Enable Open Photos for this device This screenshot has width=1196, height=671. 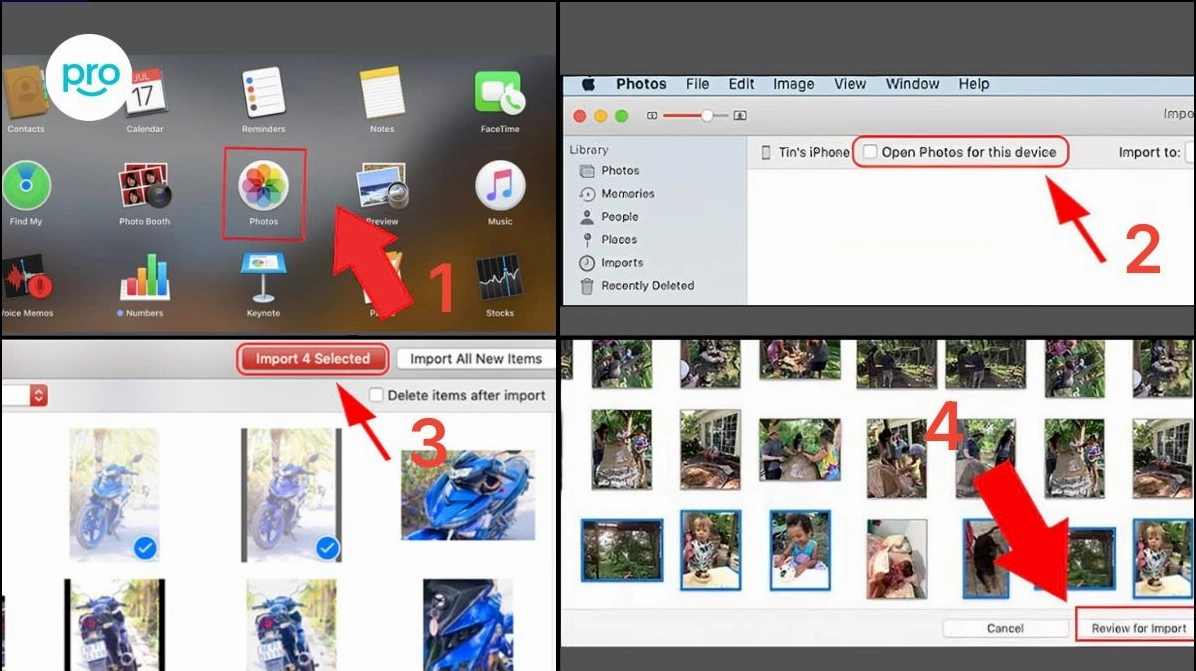click(x=870, y=152)
